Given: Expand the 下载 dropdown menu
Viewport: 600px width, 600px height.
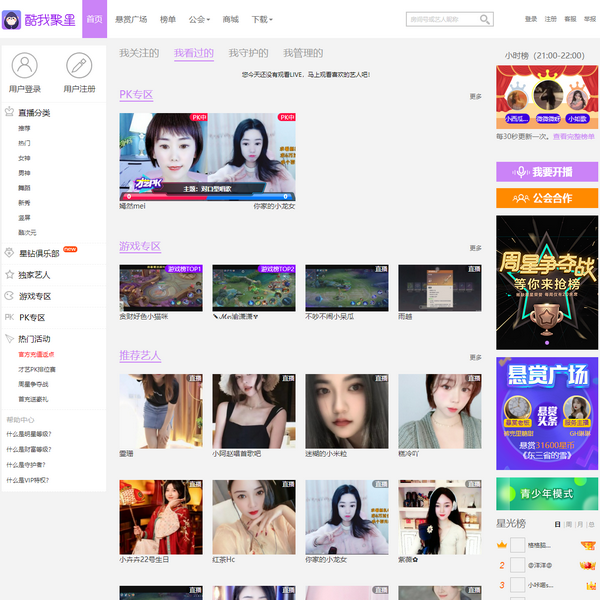Looking at the screenshot, I should (x=262, y=19).
